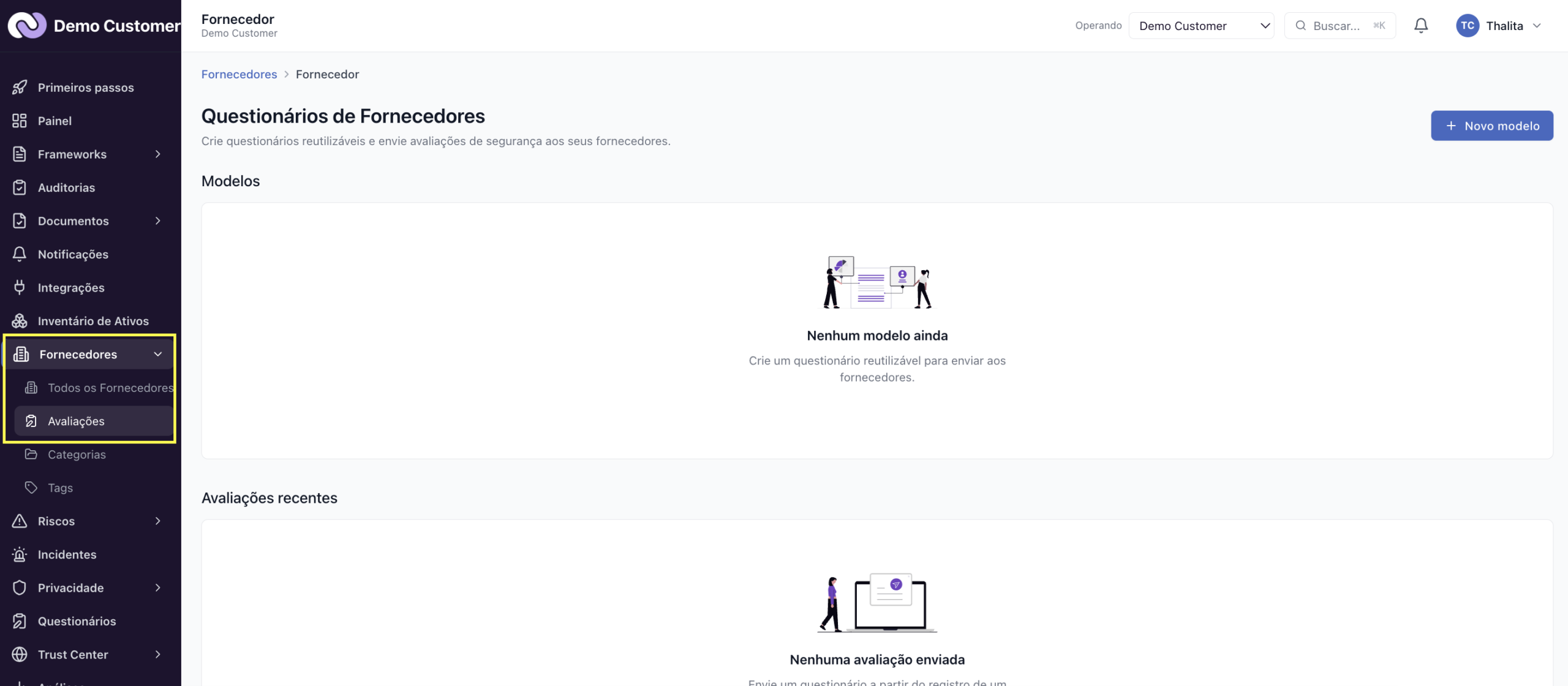Click the Incidentes siren icon
The width and height of the screenshot is (1568, 686).
(20, 554)
